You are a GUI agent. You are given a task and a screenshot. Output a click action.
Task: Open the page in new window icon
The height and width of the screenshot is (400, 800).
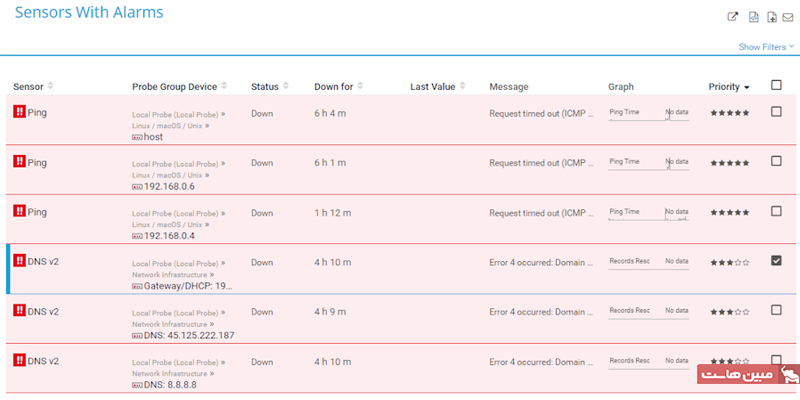pyautogui.click(x=731, y=17)
